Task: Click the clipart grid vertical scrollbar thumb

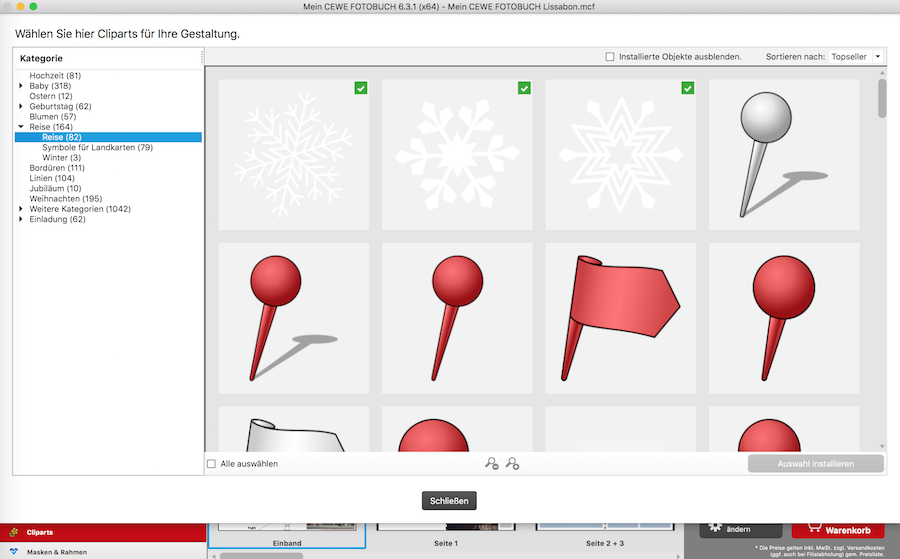Action: (882, 98)
